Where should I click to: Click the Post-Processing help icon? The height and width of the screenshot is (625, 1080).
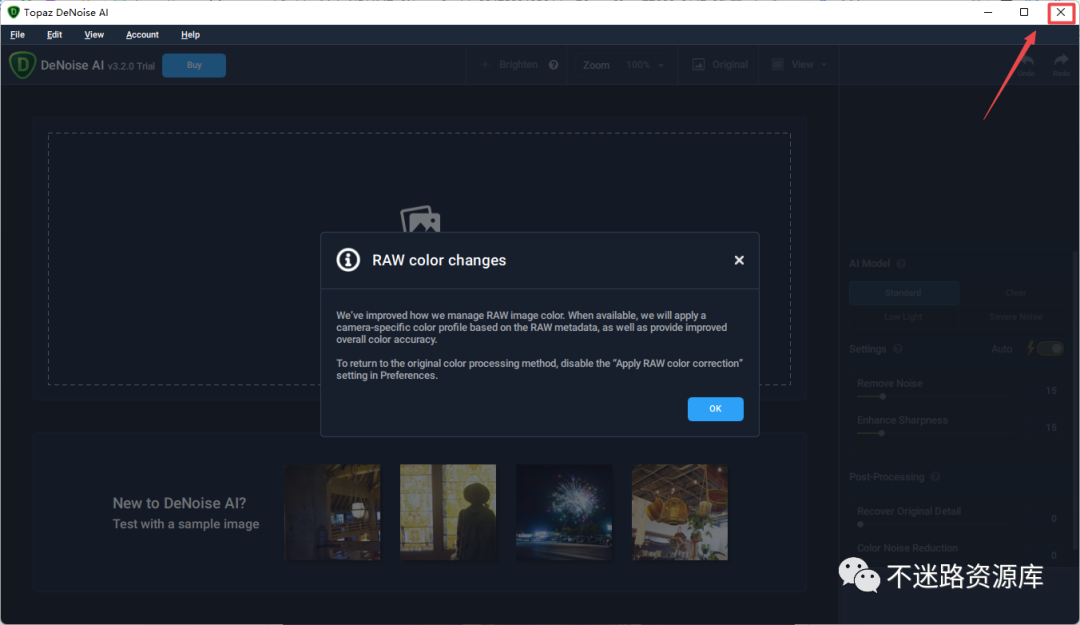[x=935, y=477]
